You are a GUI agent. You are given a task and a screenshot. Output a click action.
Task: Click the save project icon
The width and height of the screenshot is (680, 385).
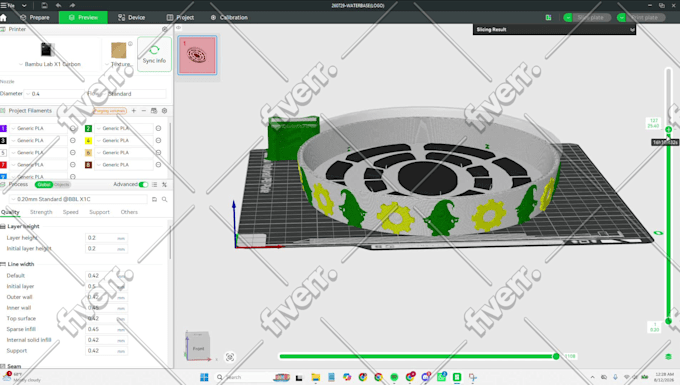point(44,6)
